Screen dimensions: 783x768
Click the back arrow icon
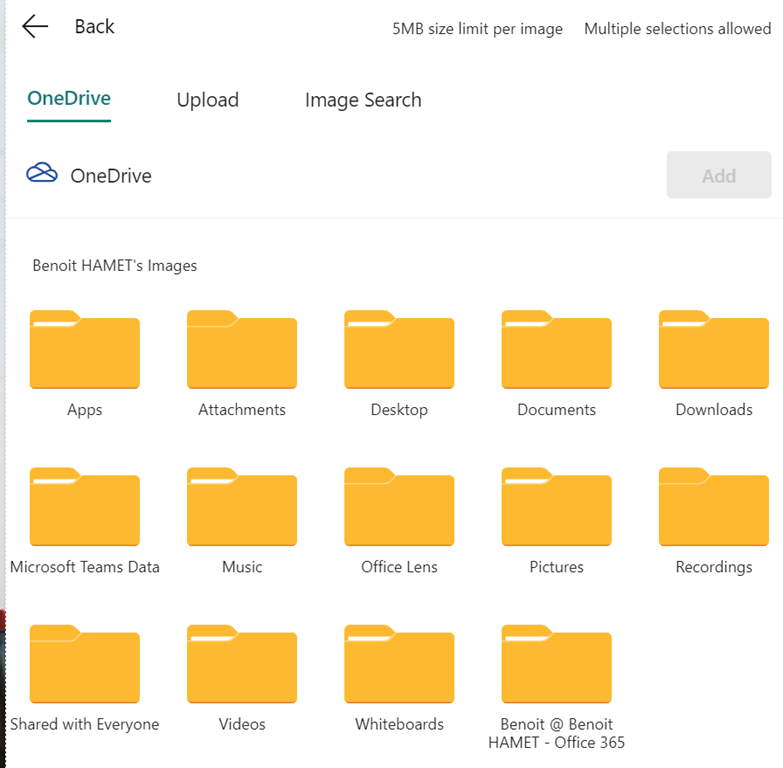[35, 27]
